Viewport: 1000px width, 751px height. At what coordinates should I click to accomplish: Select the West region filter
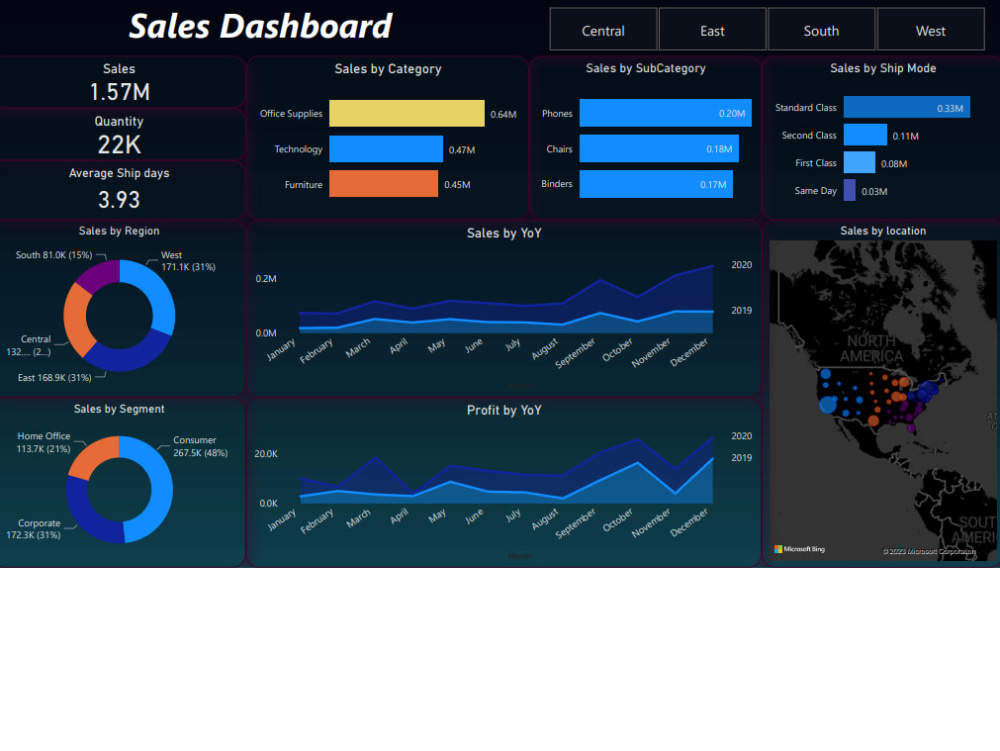[929, 30]
